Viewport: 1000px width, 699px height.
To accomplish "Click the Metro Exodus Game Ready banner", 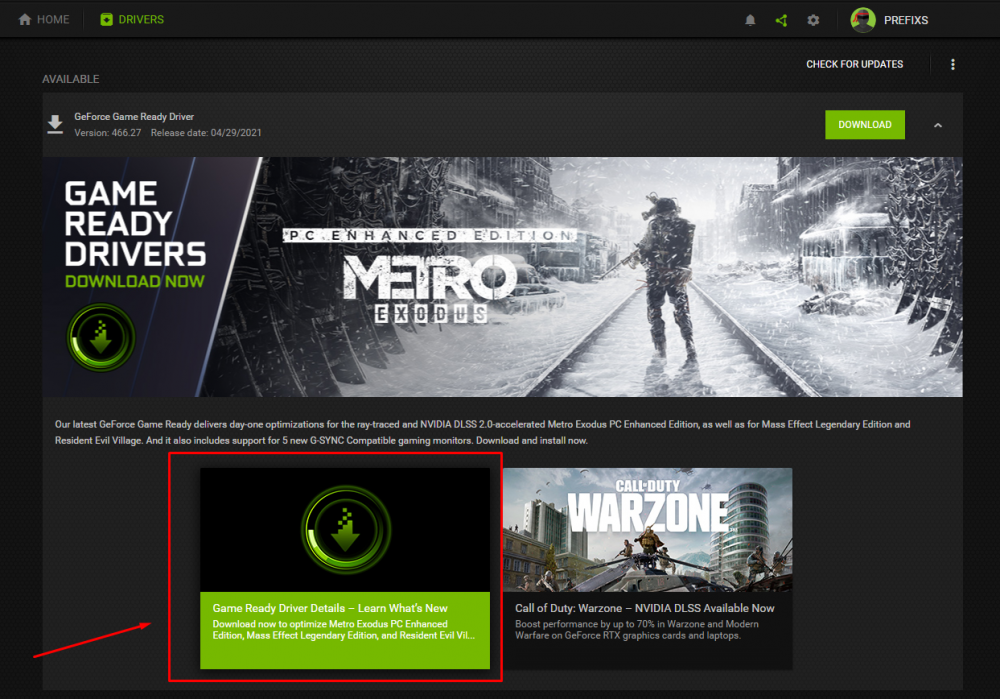I will (x=503, y=277).
